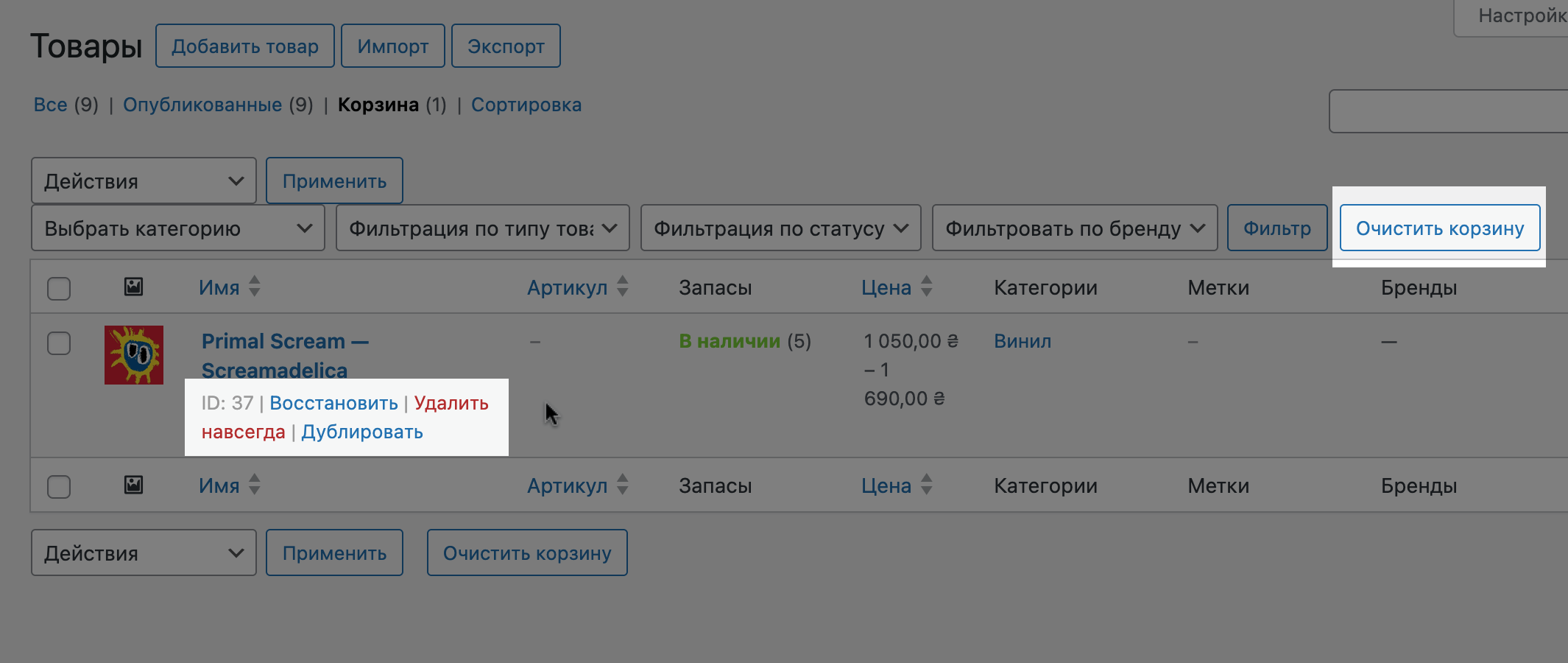
Task: Click the bottom Применить button
Action: tap(334, 552)
